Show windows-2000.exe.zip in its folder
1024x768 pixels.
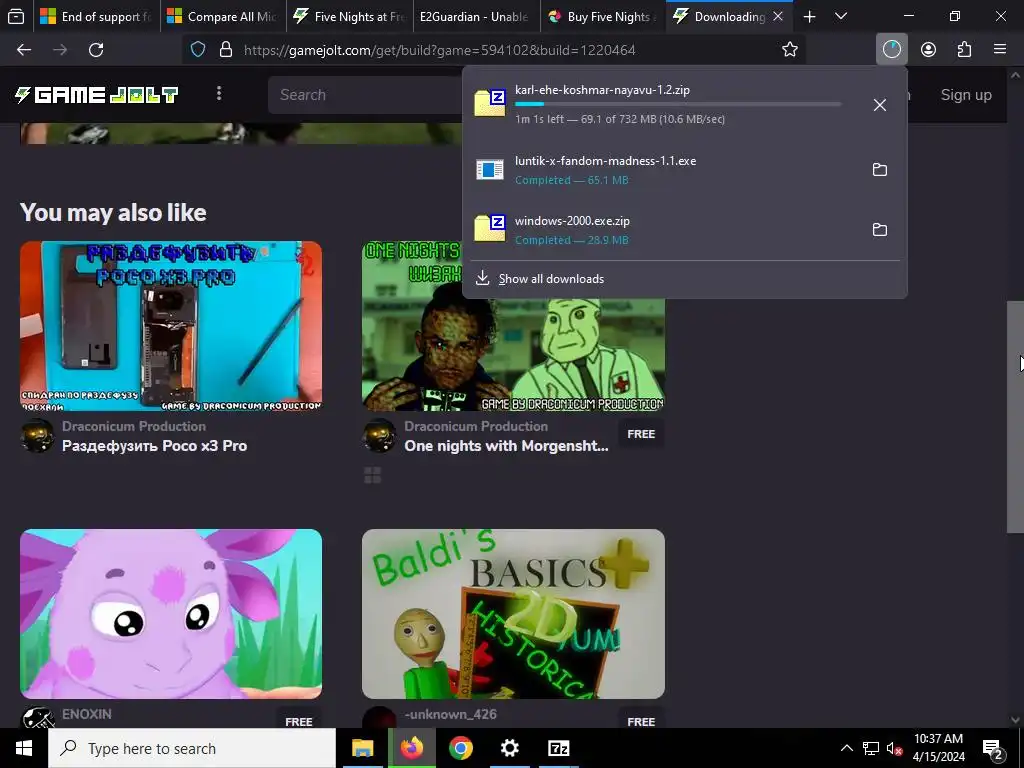pyautogui.click(x=880, y=229)
